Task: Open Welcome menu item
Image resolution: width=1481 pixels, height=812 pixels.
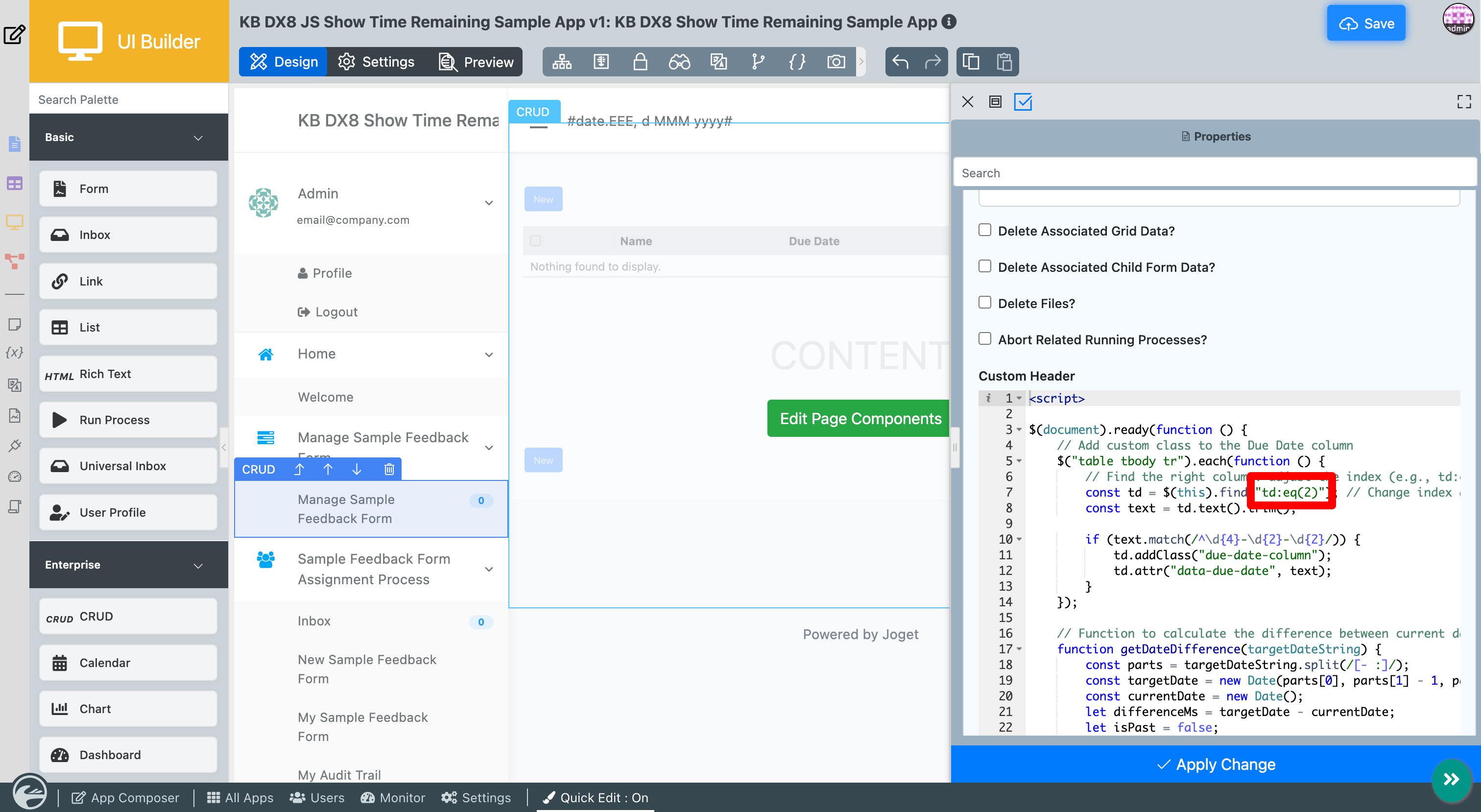Action: point(325,397)
